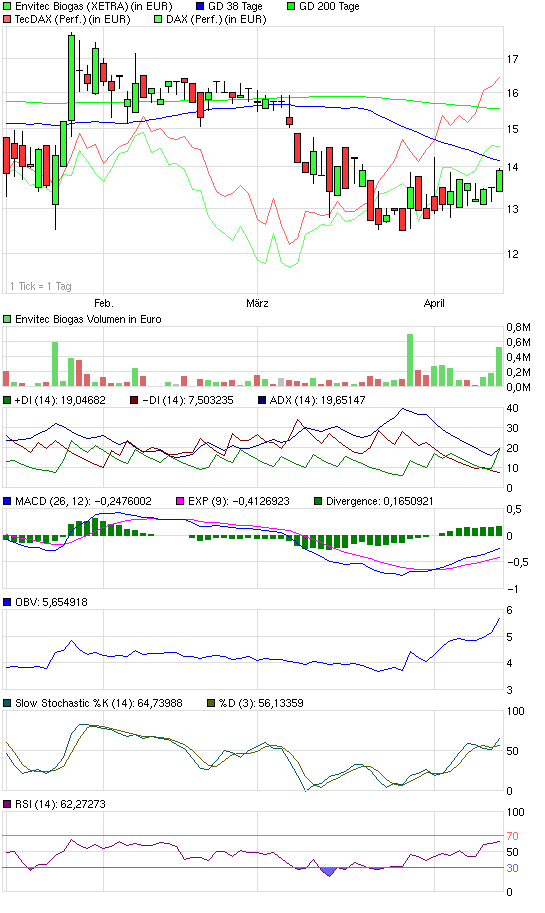The width and height of the screenshot is (545, 913).
Task: Click the OBV axis label 6
Action: pyautogui.click(x=509, y=610)
